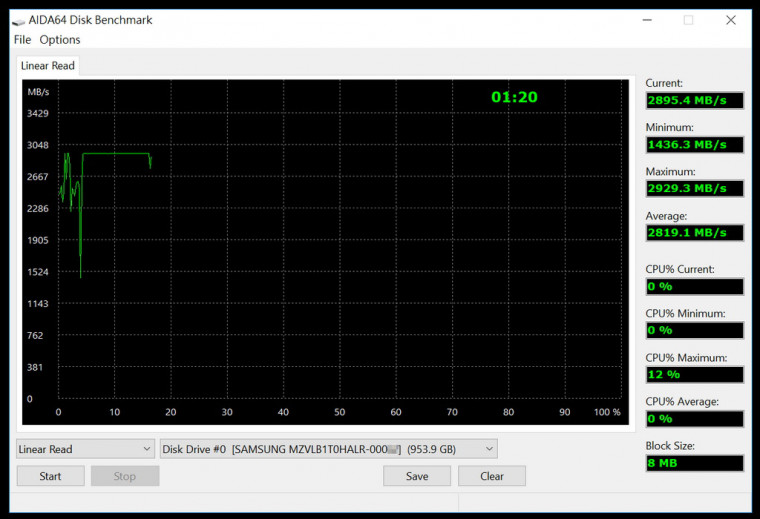
Task: Click the AIDA64 app icon in title bar
Action: (18, 20)
